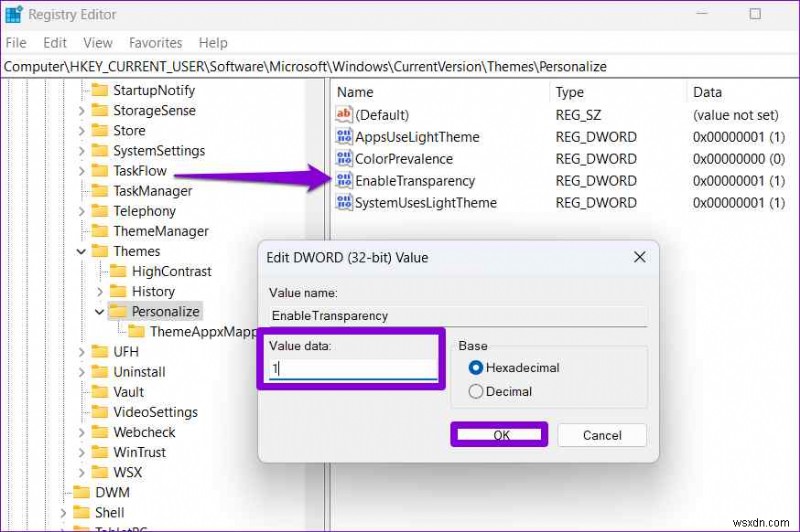Expand the History tree node
Image resolution: width=800 pixels, height=532 pixels.
coord(100,291)
